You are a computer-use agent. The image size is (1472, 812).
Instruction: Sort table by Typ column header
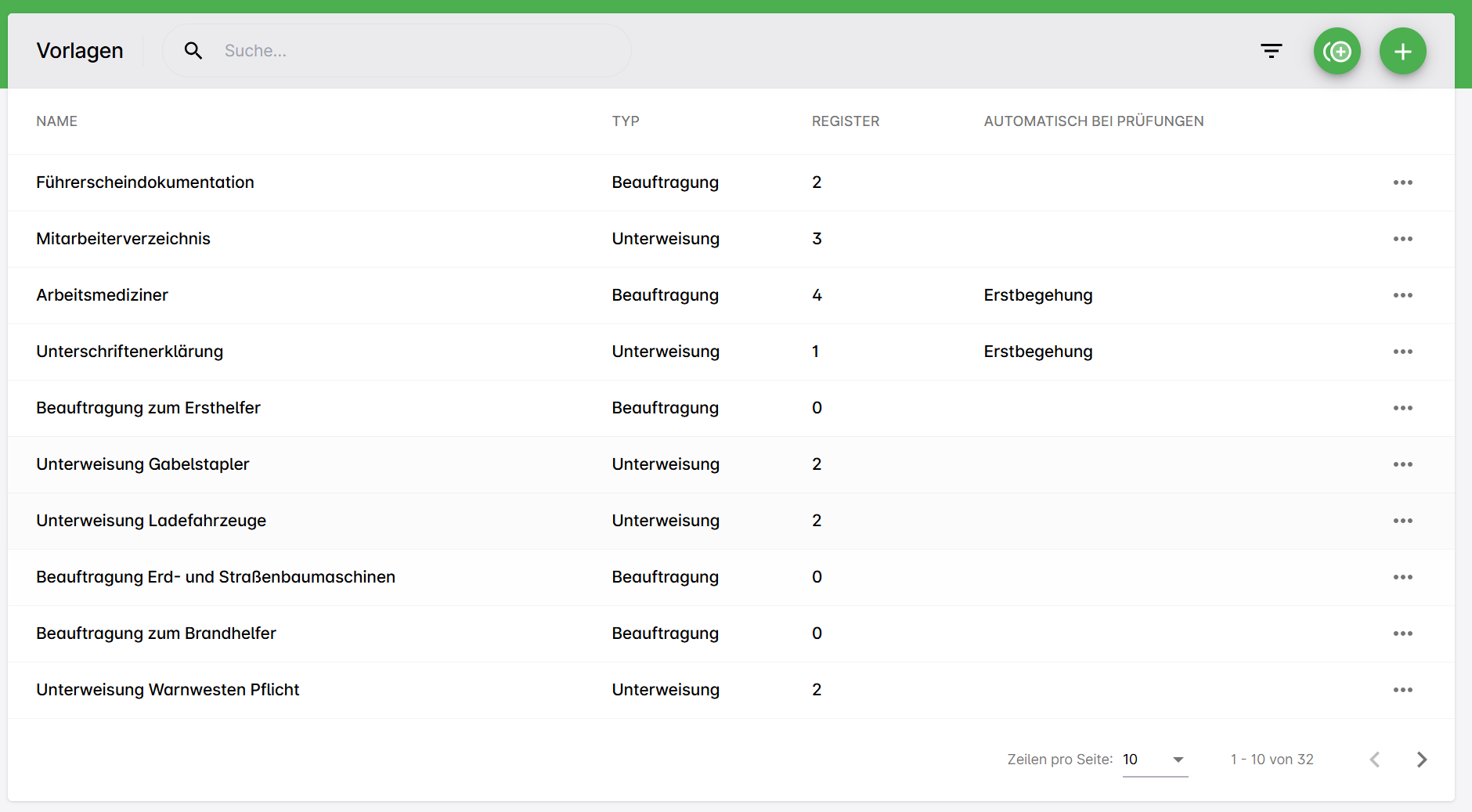pos(626,121)
